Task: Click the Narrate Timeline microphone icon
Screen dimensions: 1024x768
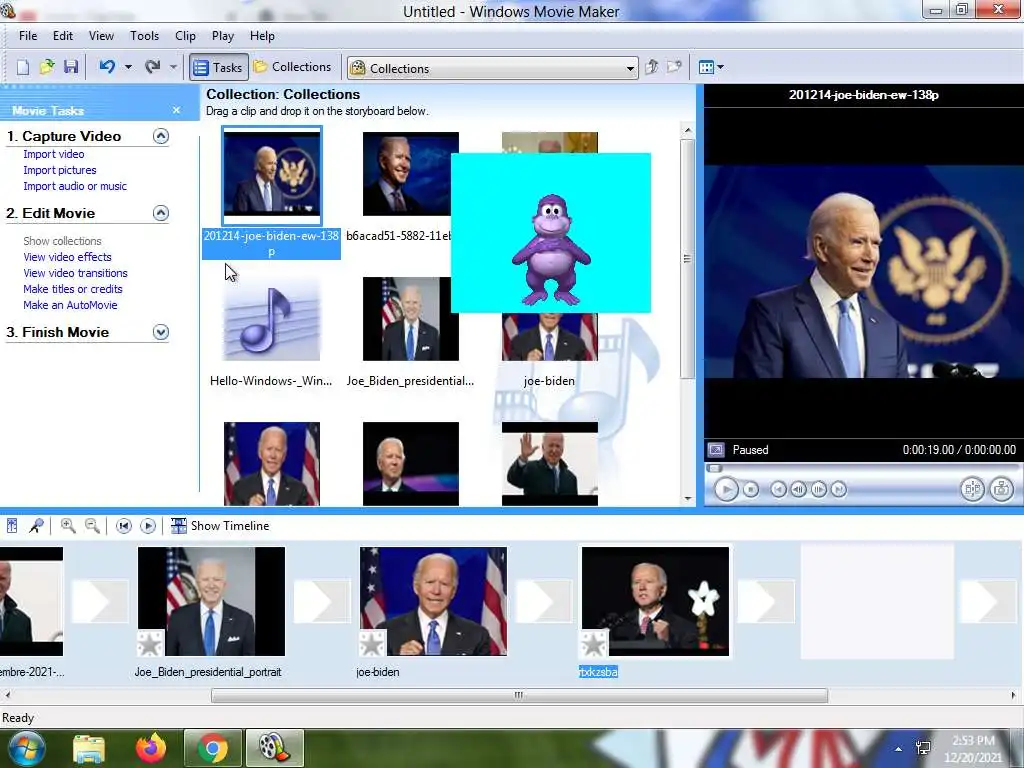Action: pos(37,526)
